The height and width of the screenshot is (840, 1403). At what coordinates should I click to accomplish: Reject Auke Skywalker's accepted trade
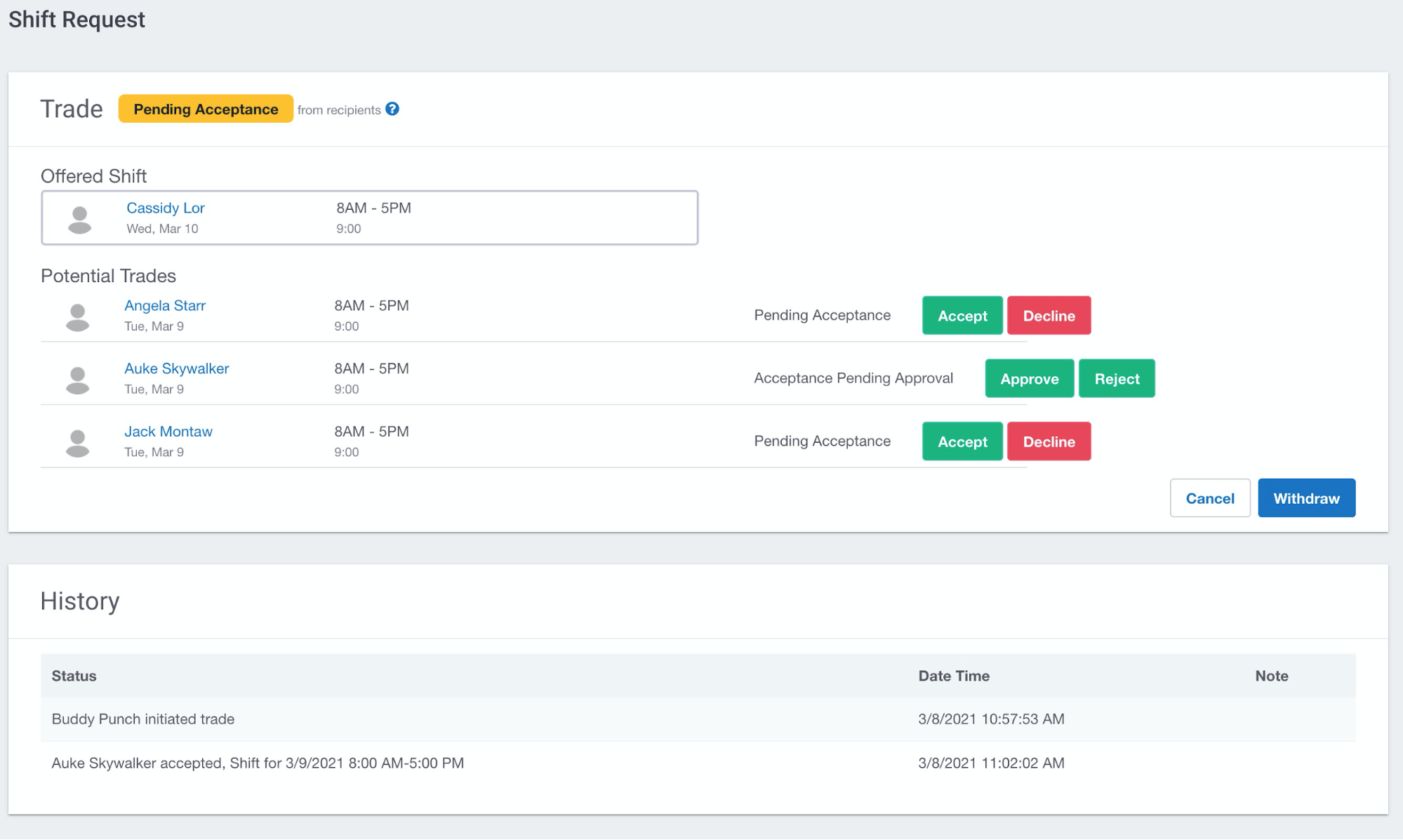tap(1116, 379)
